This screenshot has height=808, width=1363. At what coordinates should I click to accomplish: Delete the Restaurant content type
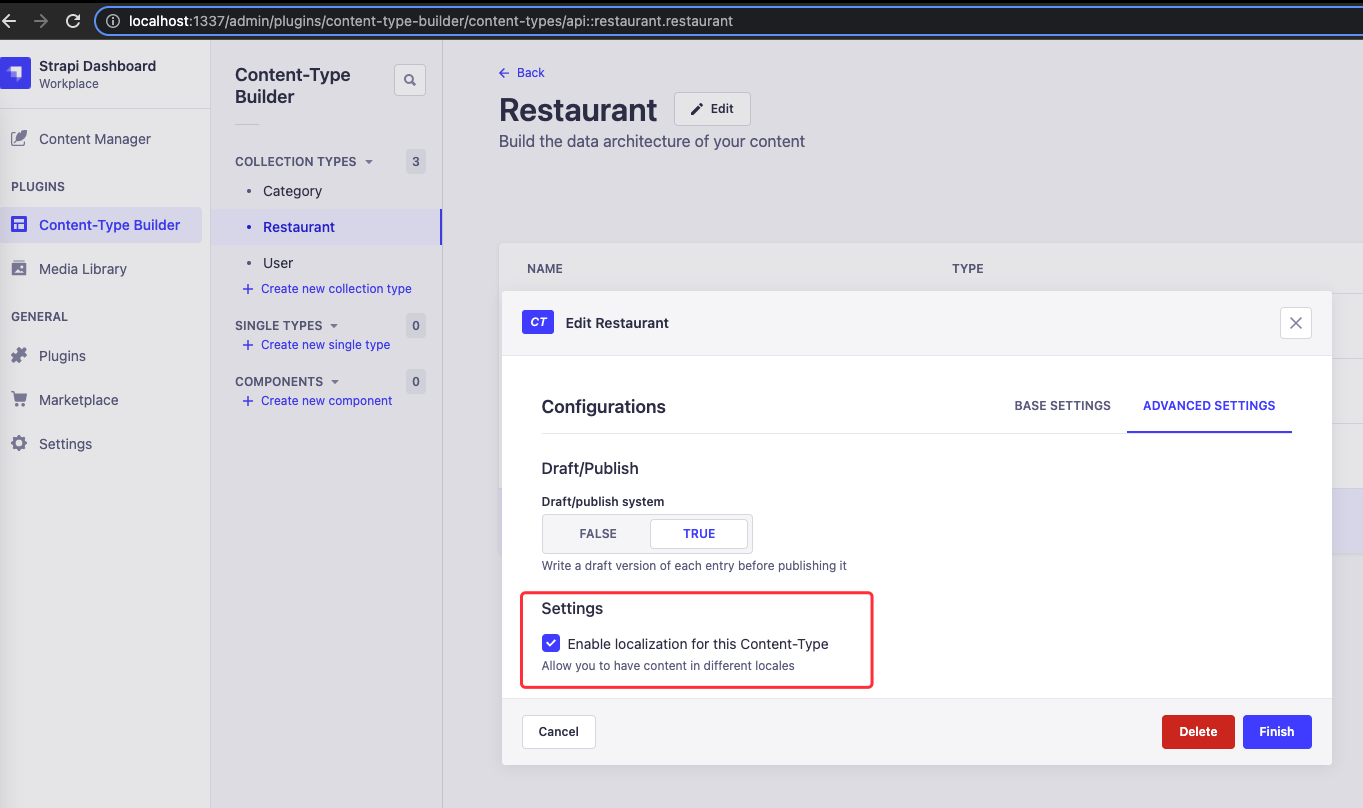[1198, 731]
